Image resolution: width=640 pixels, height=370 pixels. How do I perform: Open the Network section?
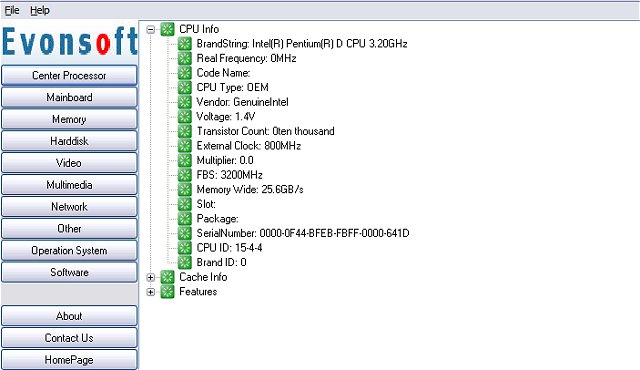tap(69, 207)
